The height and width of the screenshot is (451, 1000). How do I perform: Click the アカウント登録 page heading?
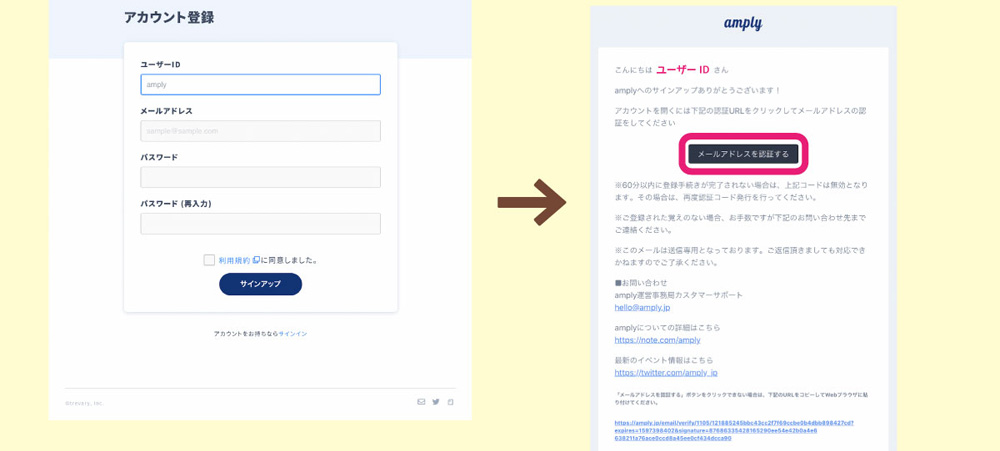(169, 18)
